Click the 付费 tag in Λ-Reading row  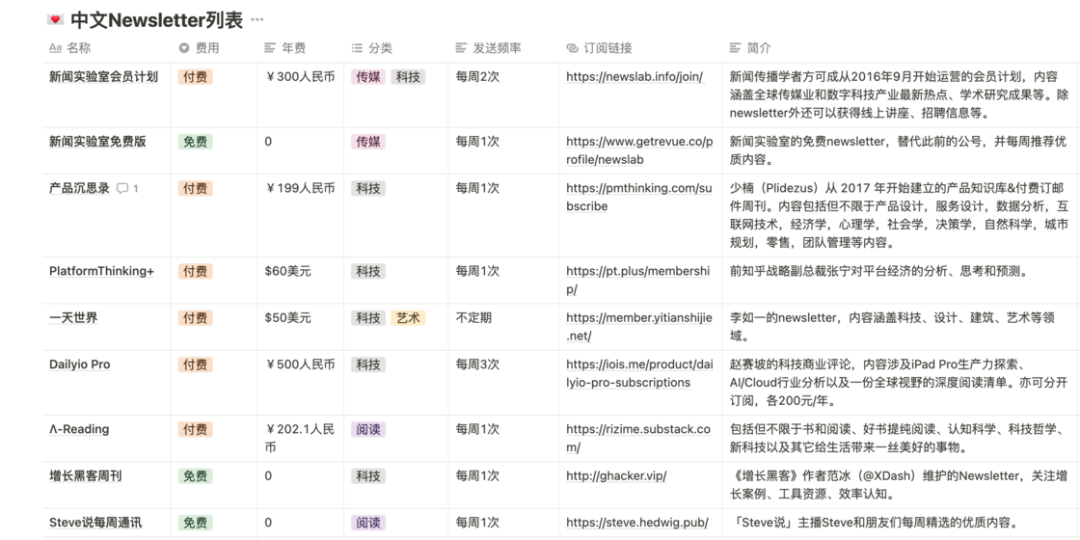[x=196, y=430]
